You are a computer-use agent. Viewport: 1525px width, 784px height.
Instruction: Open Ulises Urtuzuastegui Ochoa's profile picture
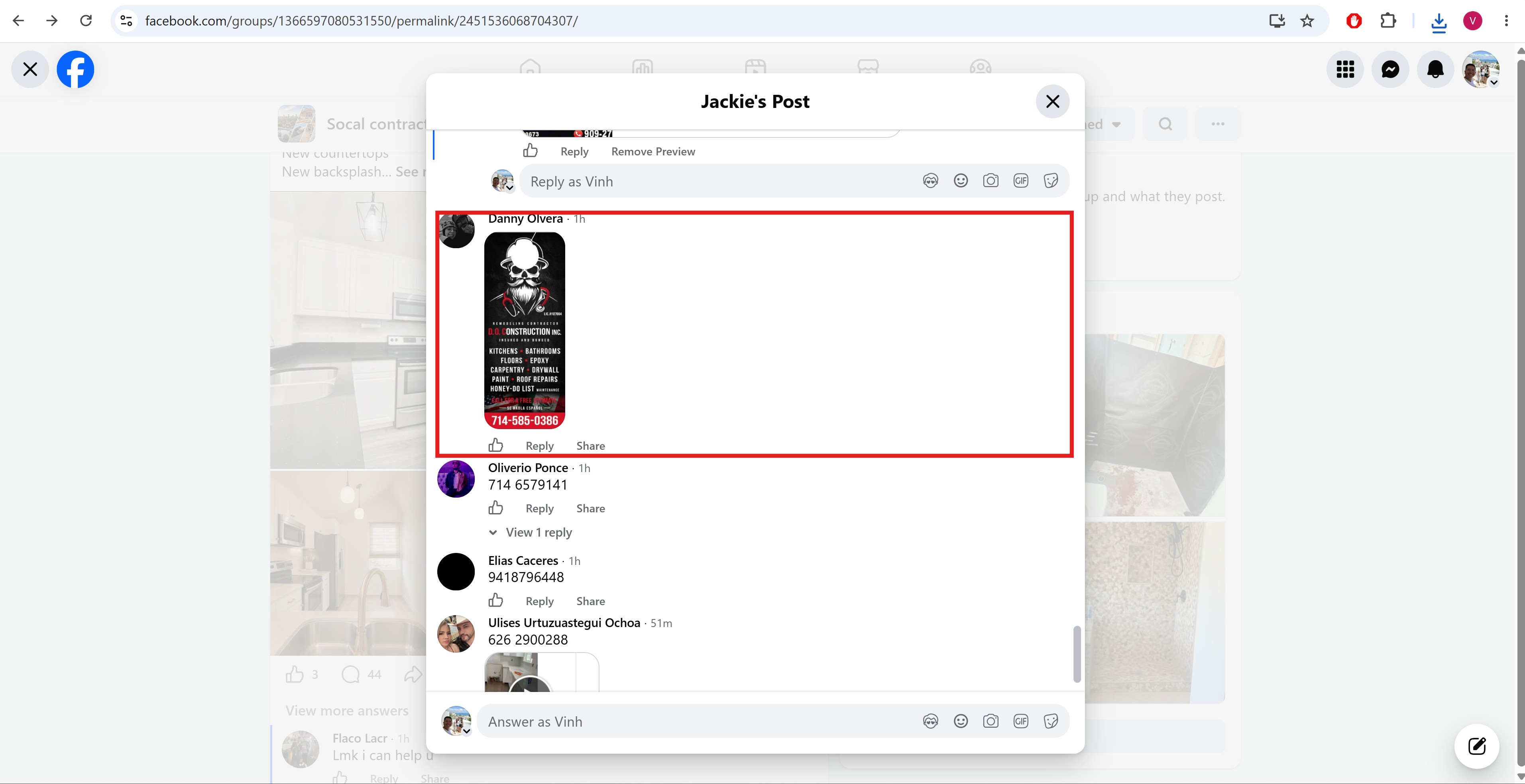tap(456, 634)
